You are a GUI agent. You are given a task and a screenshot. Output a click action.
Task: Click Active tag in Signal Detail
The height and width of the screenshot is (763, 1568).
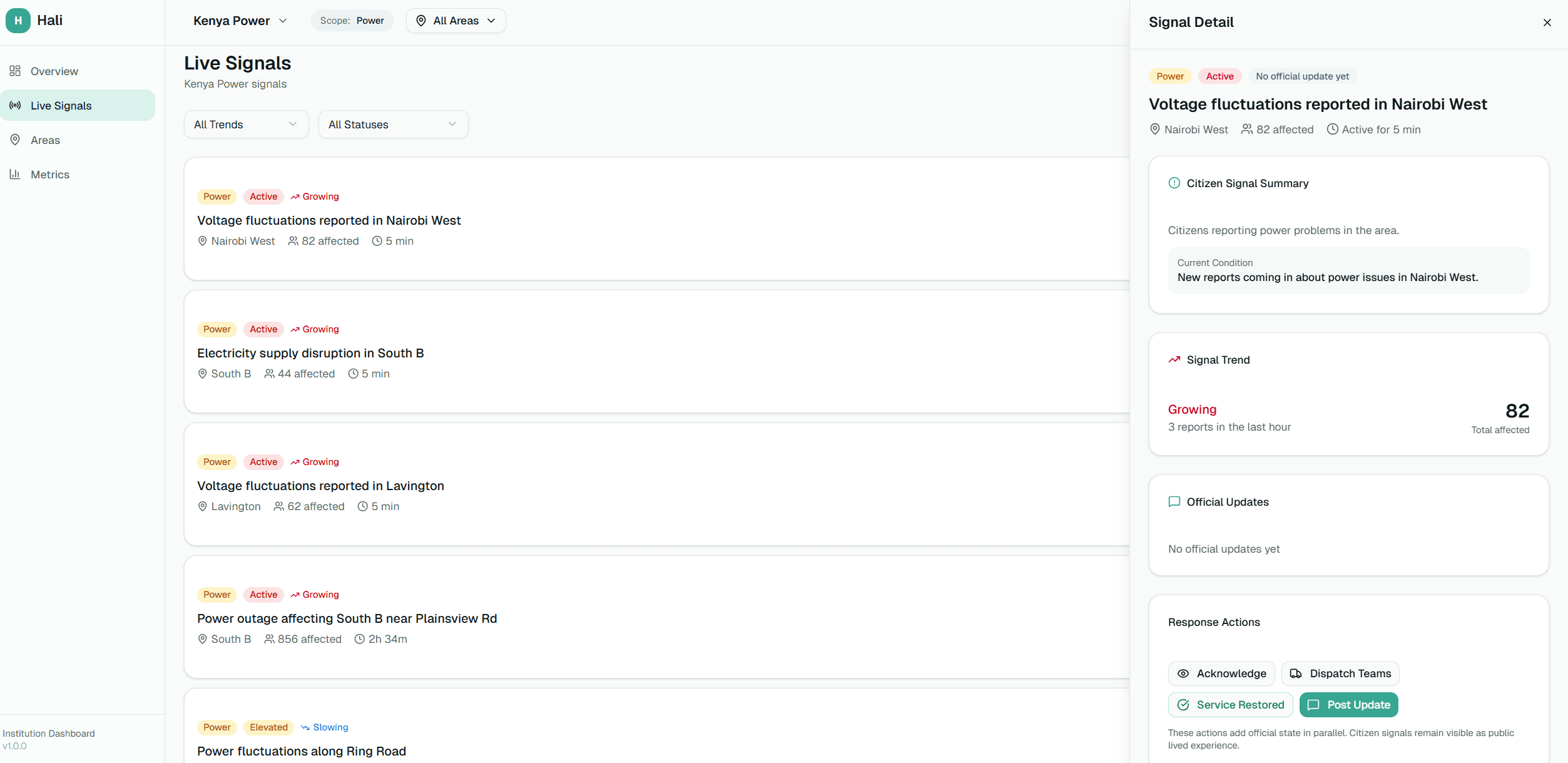[1219, 76]
